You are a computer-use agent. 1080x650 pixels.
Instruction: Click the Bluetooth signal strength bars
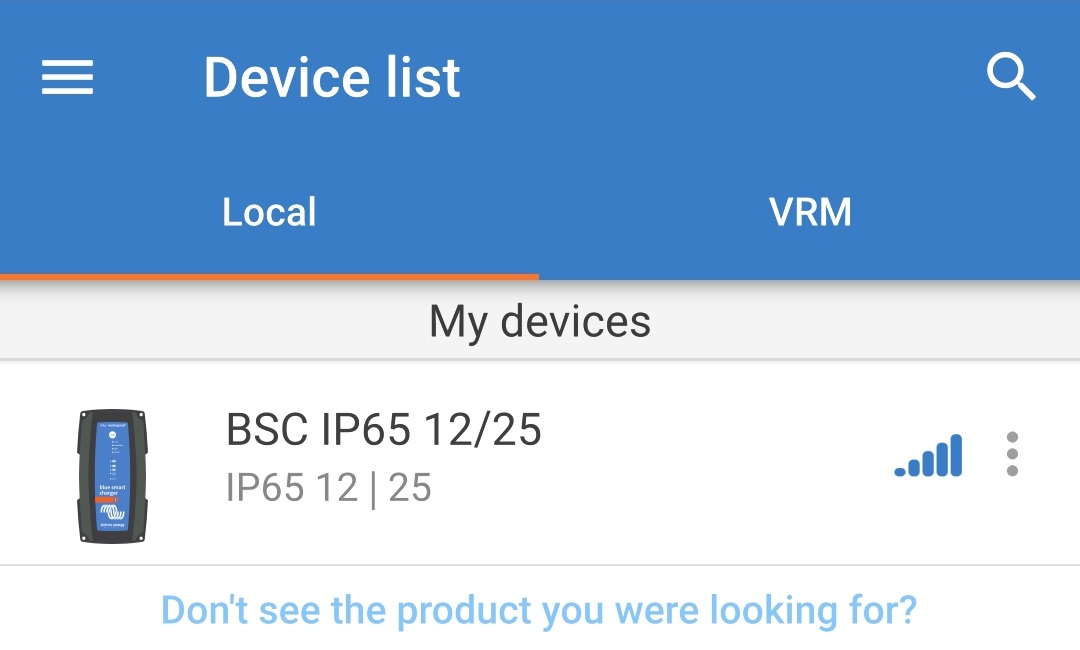tap(929, 455)
